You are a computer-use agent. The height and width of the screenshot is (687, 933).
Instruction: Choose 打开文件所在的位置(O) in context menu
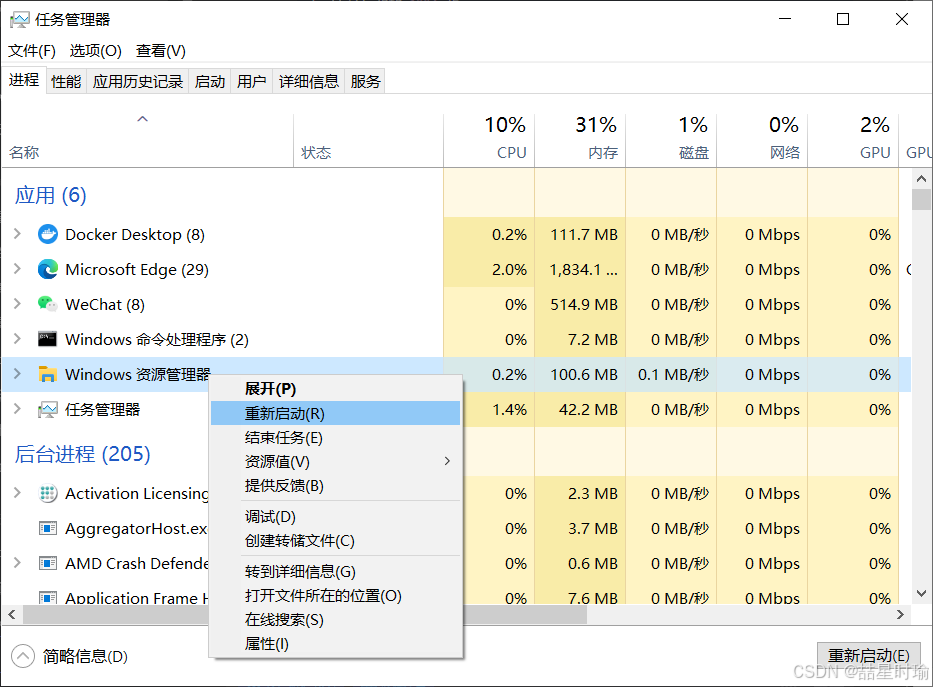coord(336,596)
